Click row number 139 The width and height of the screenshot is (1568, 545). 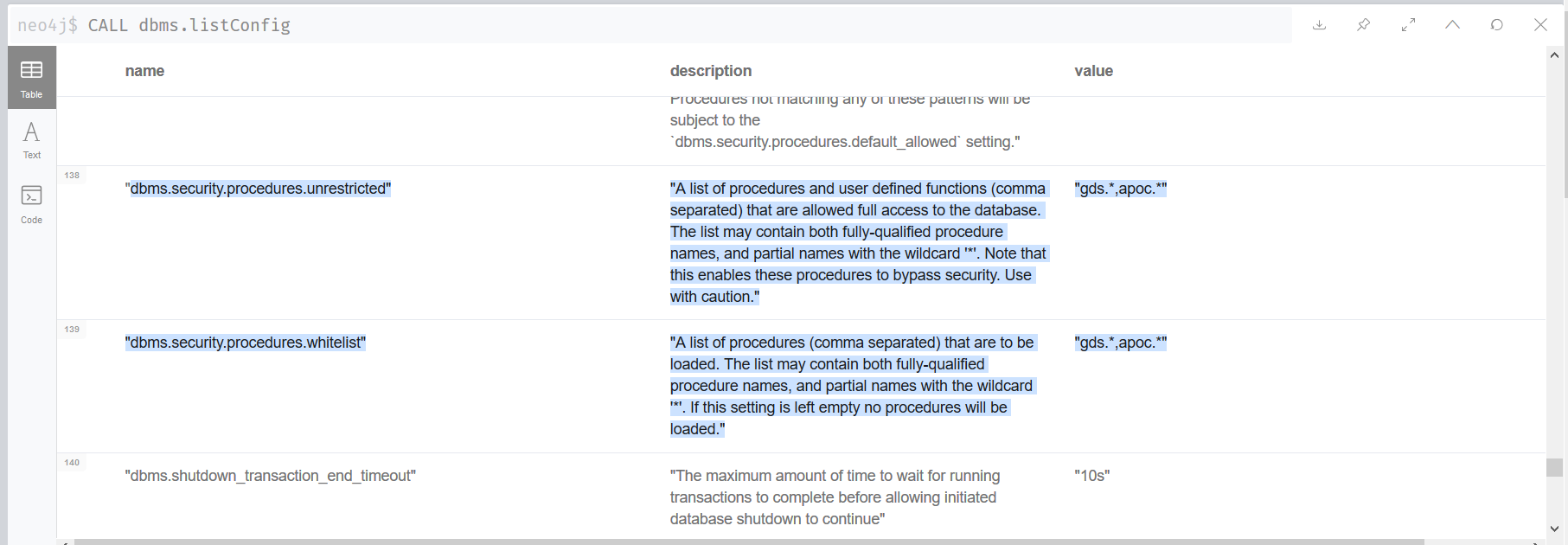tap(72, 329)
